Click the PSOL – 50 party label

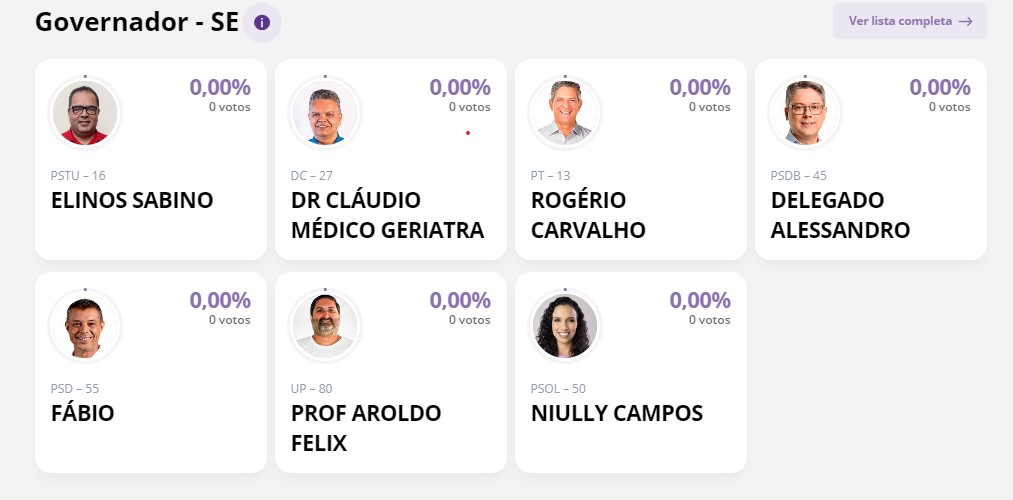point(558,389)
